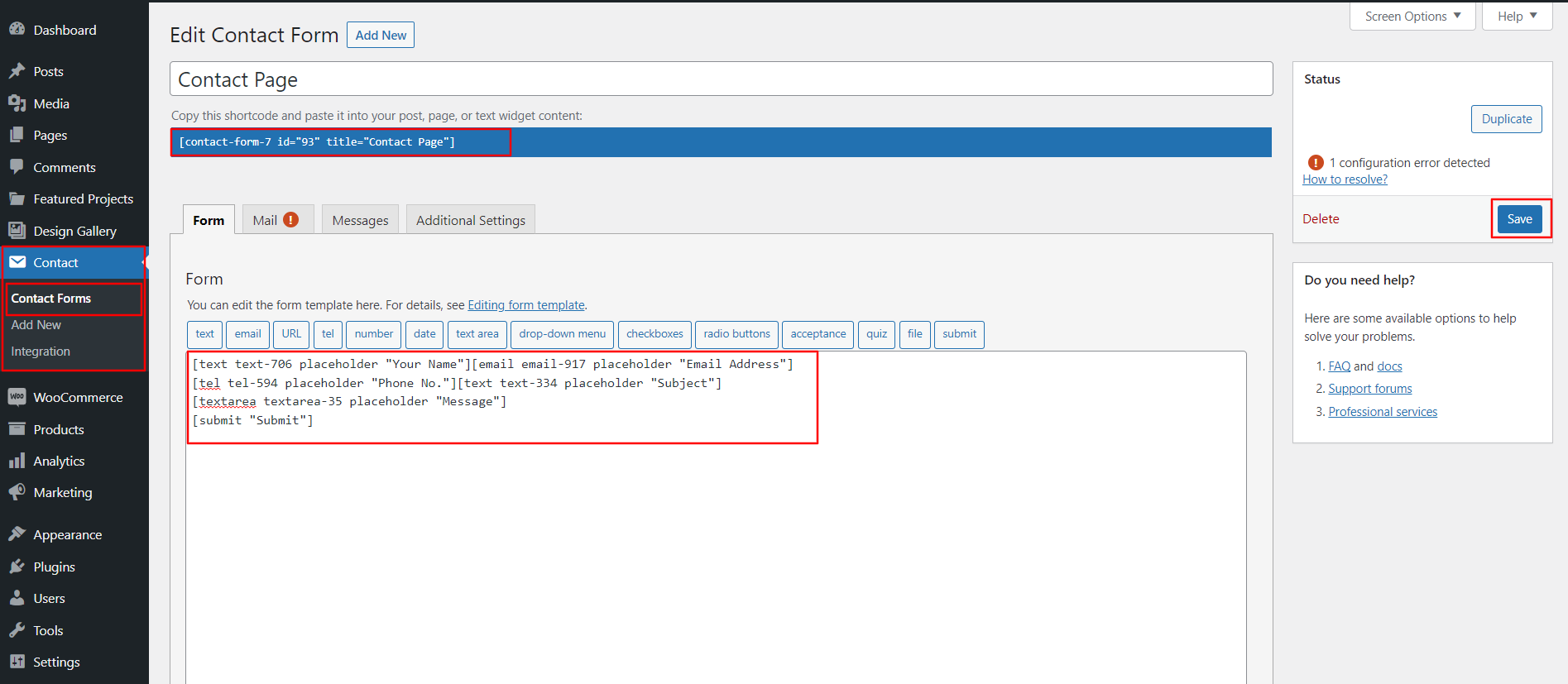Open the Professional services link
The width and height of the screenshot is (1568, 684).
[1383, 412]
